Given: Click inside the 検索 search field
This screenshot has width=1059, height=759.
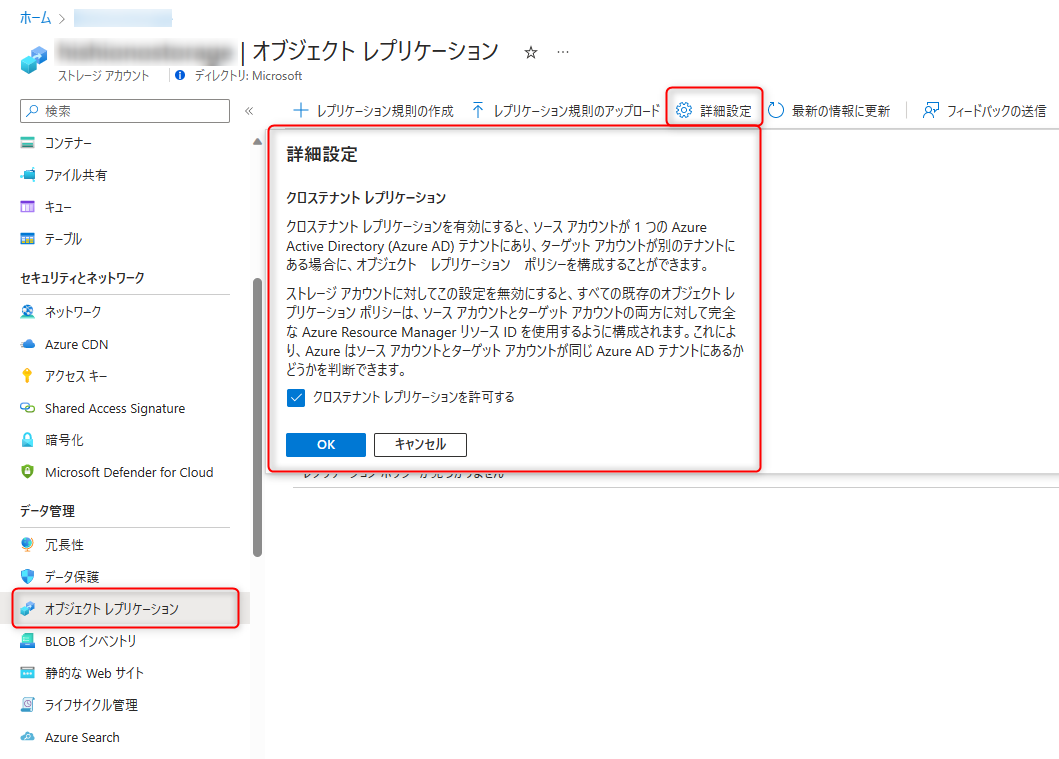Looking at the screenshot, I should (120, 111).
